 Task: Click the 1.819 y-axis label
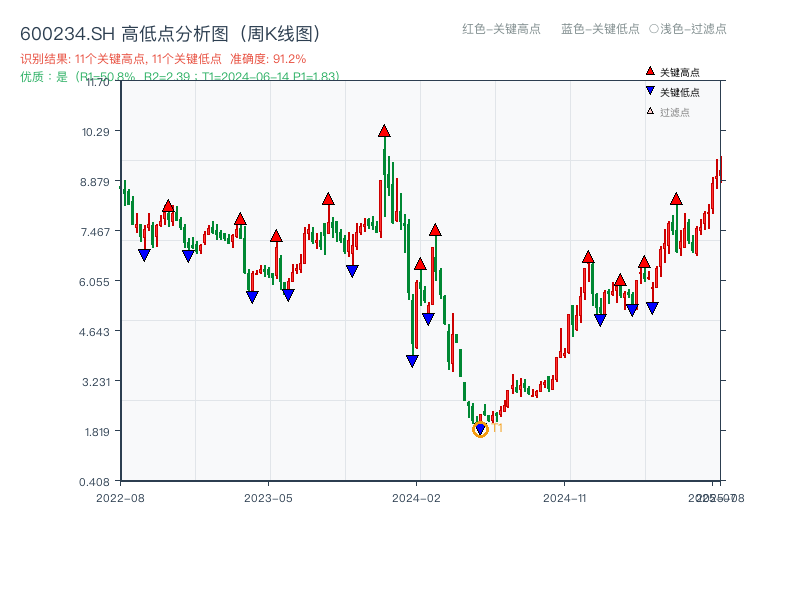[97, 432]
